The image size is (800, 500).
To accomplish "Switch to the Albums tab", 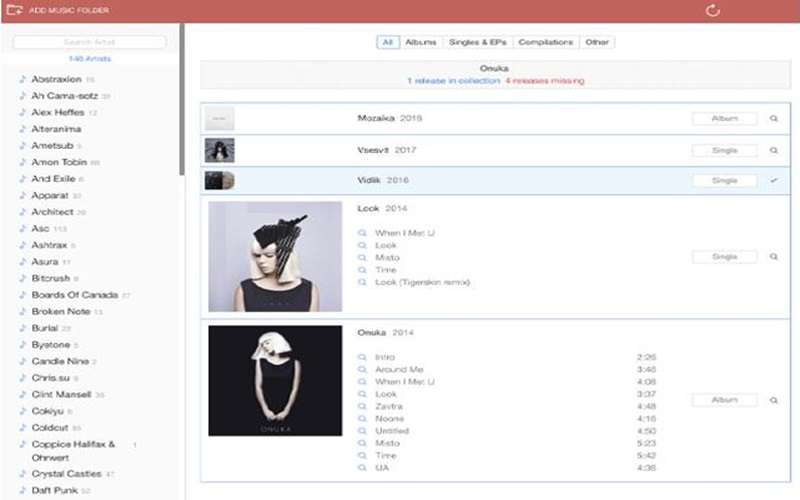I will [421, 42].
